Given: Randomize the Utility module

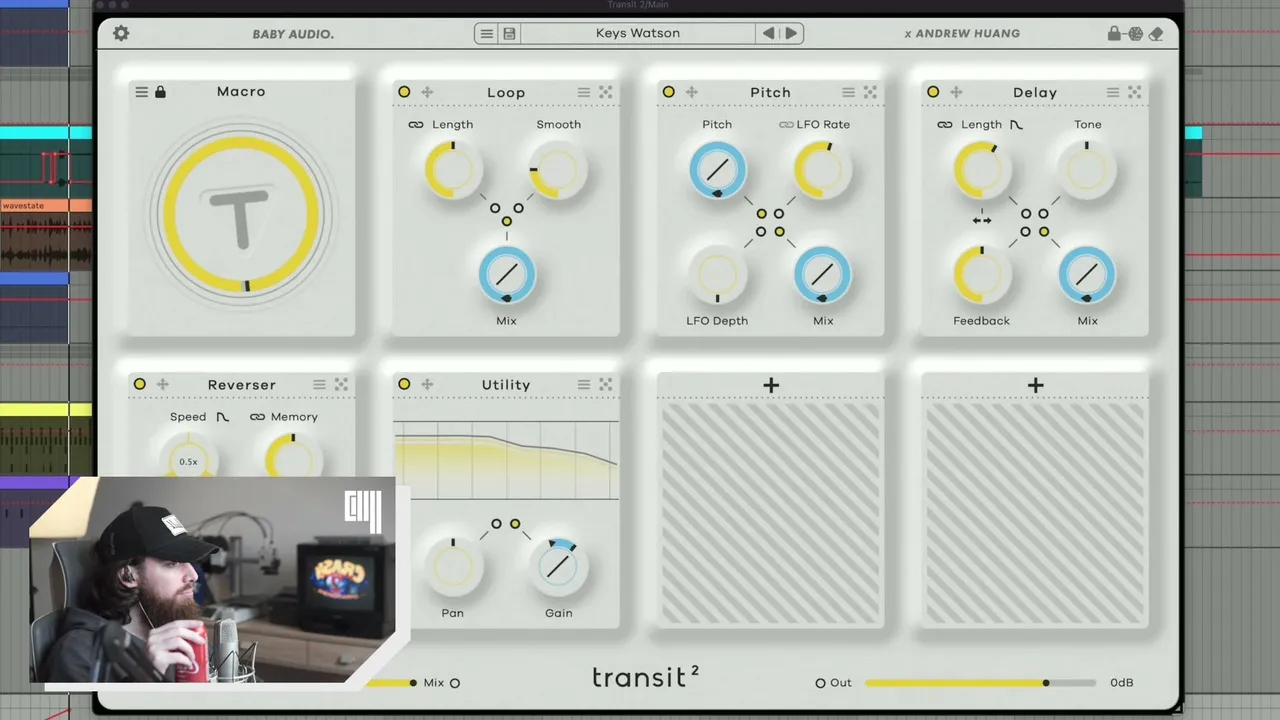Looking at the screenshot, I should (606, 384).
